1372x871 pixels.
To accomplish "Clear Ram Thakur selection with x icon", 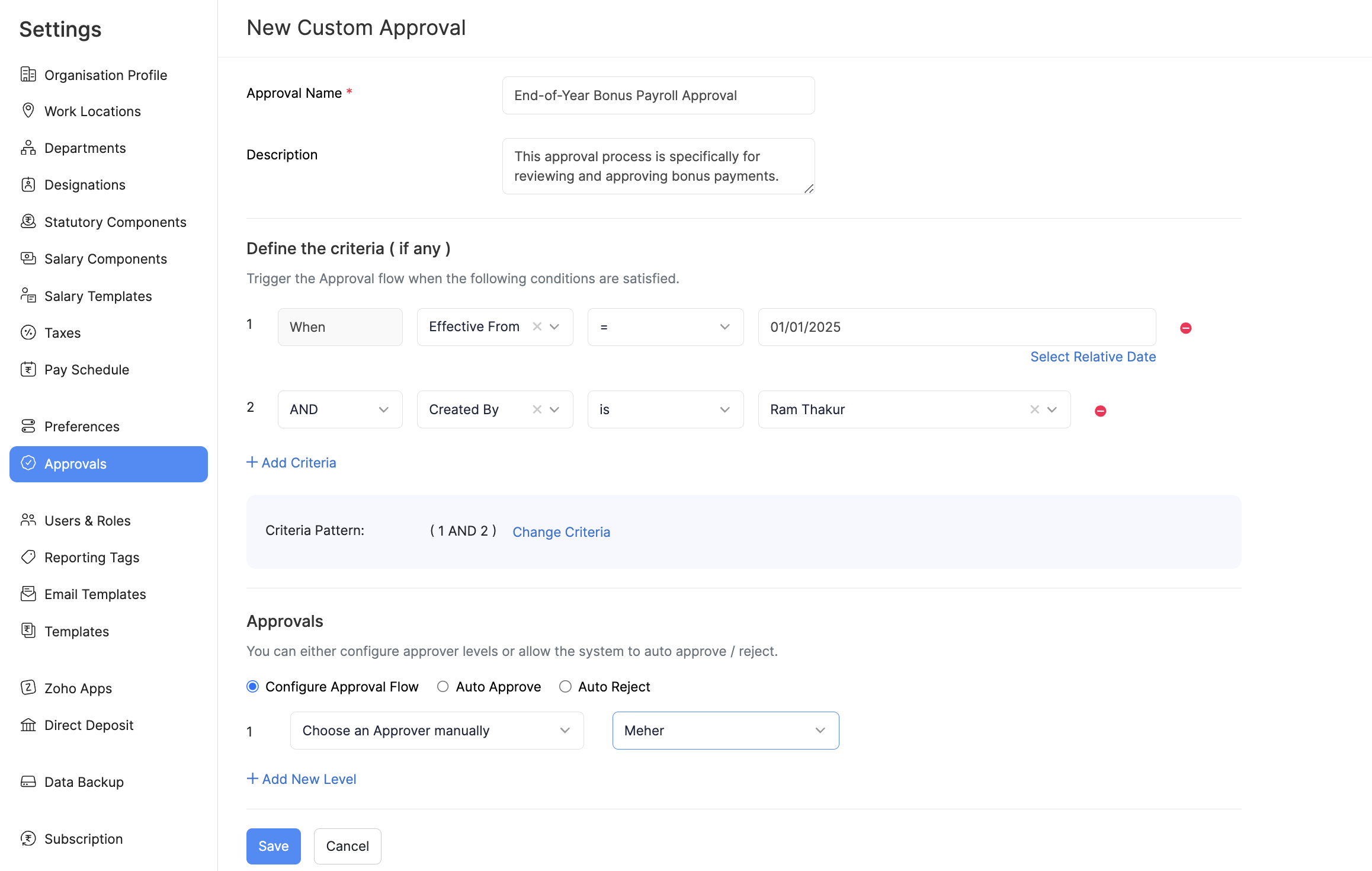I will (x=1034, y=409).
